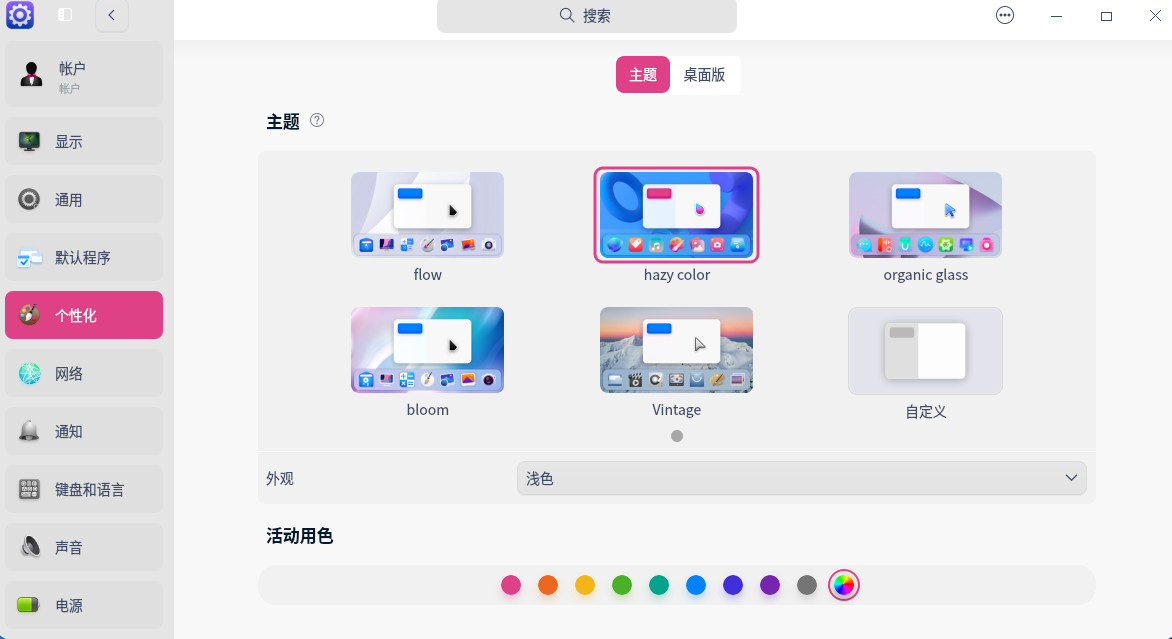This screenshot has width=1172, height=639.
Task: Select the 自定义 theme option
Action: (925, 350)
